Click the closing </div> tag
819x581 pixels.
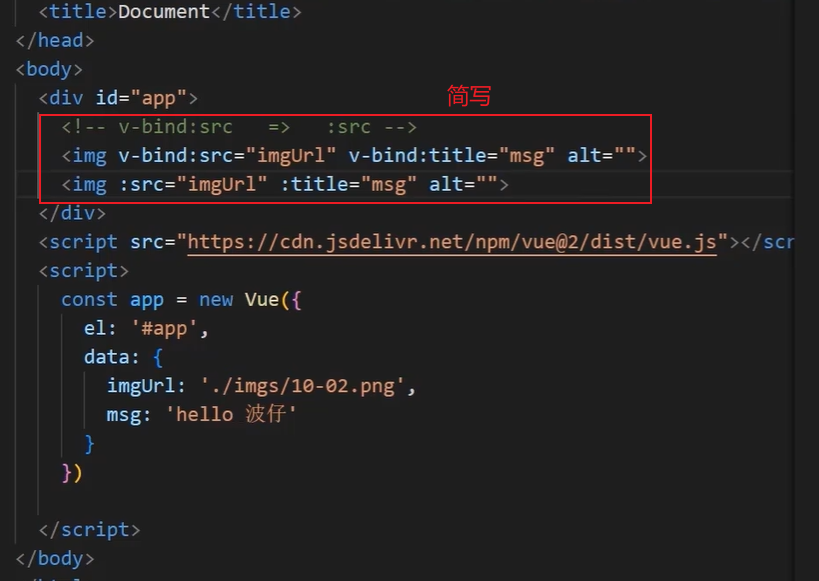tap(72, 213)
